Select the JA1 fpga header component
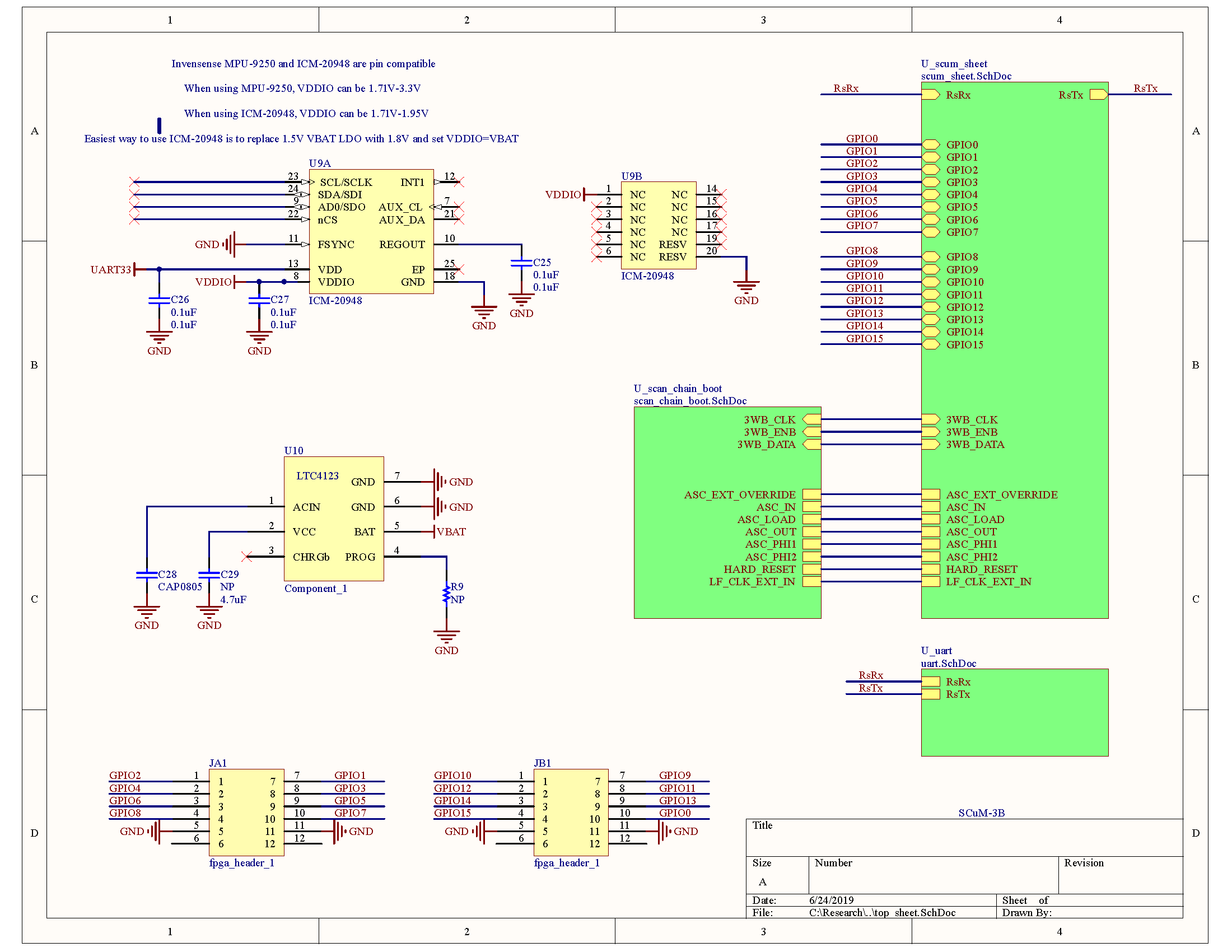 point(246,813)
